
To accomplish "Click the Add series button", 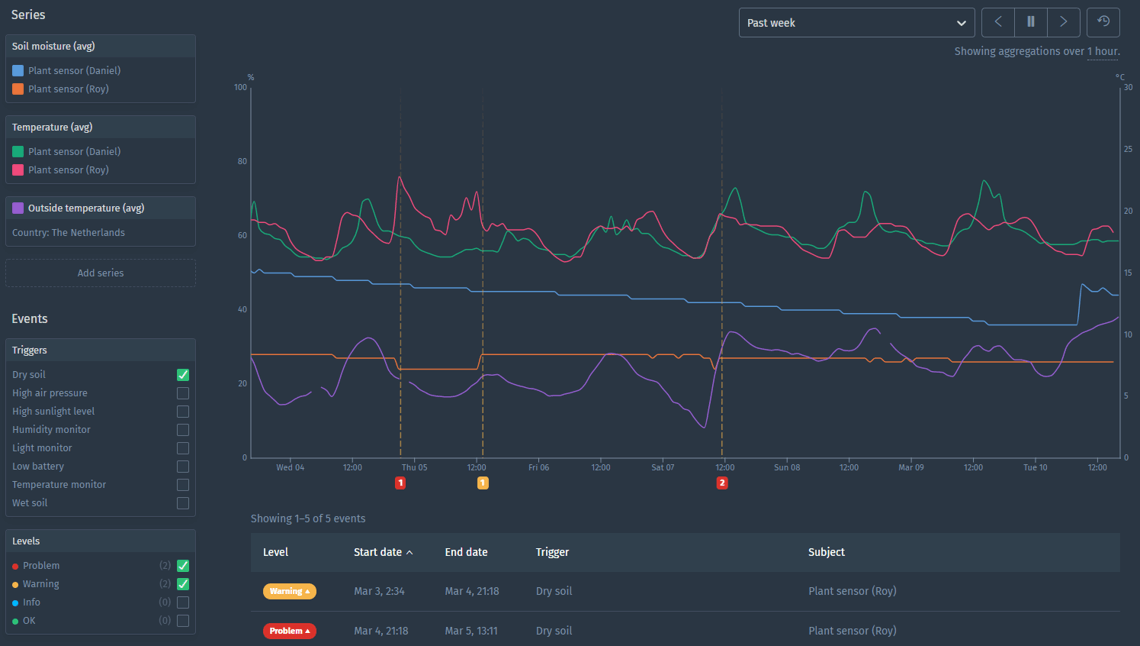I will pyautogui.click(x=100, y=273).
